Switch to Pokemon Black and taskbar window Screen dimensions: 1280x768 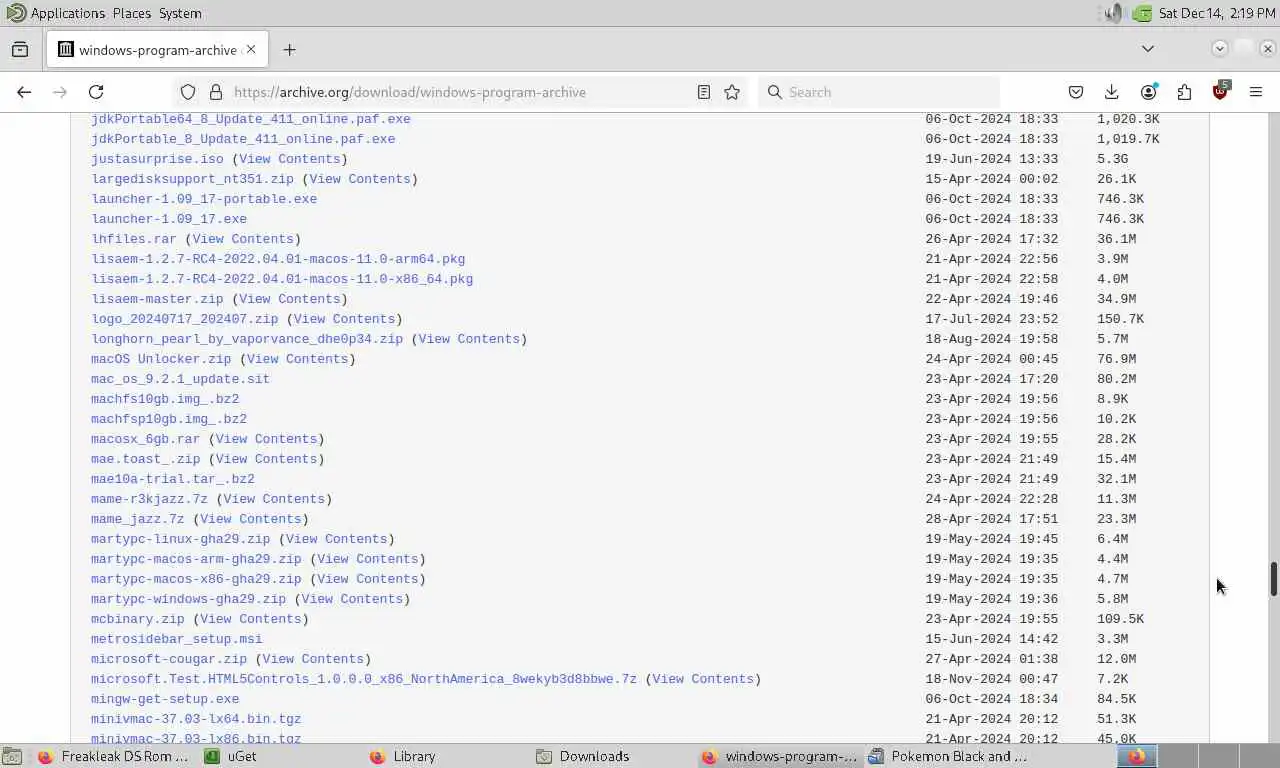click(946, 756)
